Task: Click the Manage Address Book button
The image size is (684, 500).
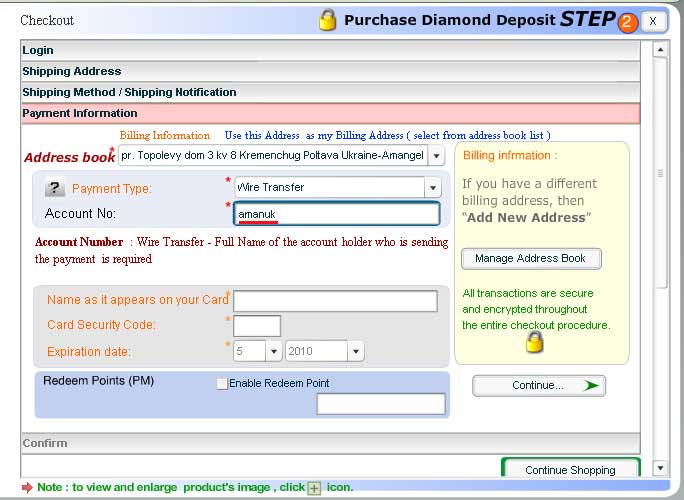Action: [x=530, y=259]
